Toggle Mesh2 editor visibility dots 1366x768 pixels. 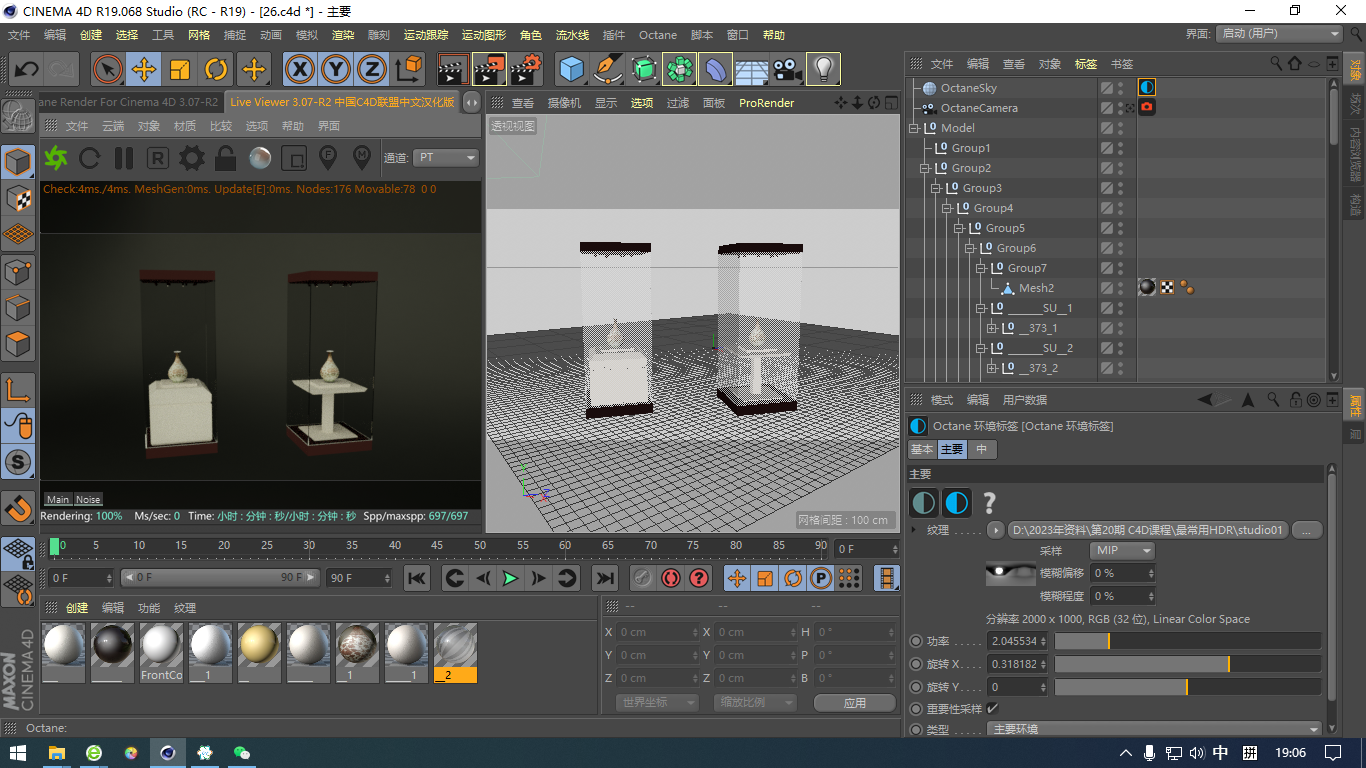1121,288
